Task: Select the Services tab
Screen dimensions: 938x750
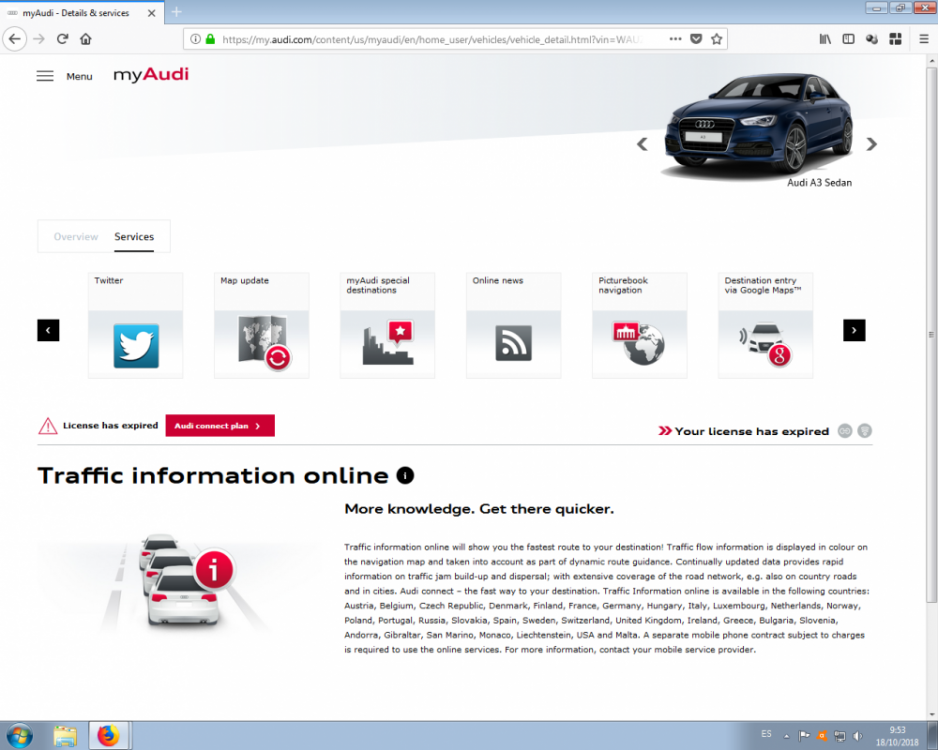Action: coord(134,237)
